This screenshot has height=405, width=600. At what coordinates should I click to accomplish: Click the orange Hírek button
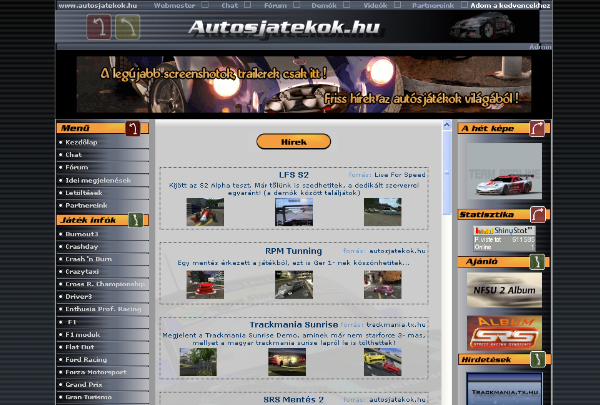(293, 142)
